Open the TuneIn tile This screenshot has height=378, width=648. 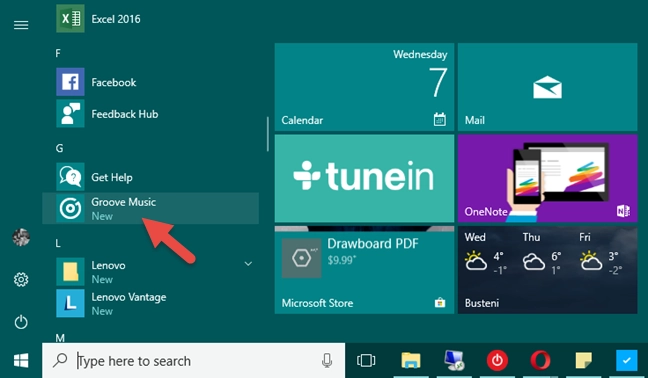[x=364, y=178]
